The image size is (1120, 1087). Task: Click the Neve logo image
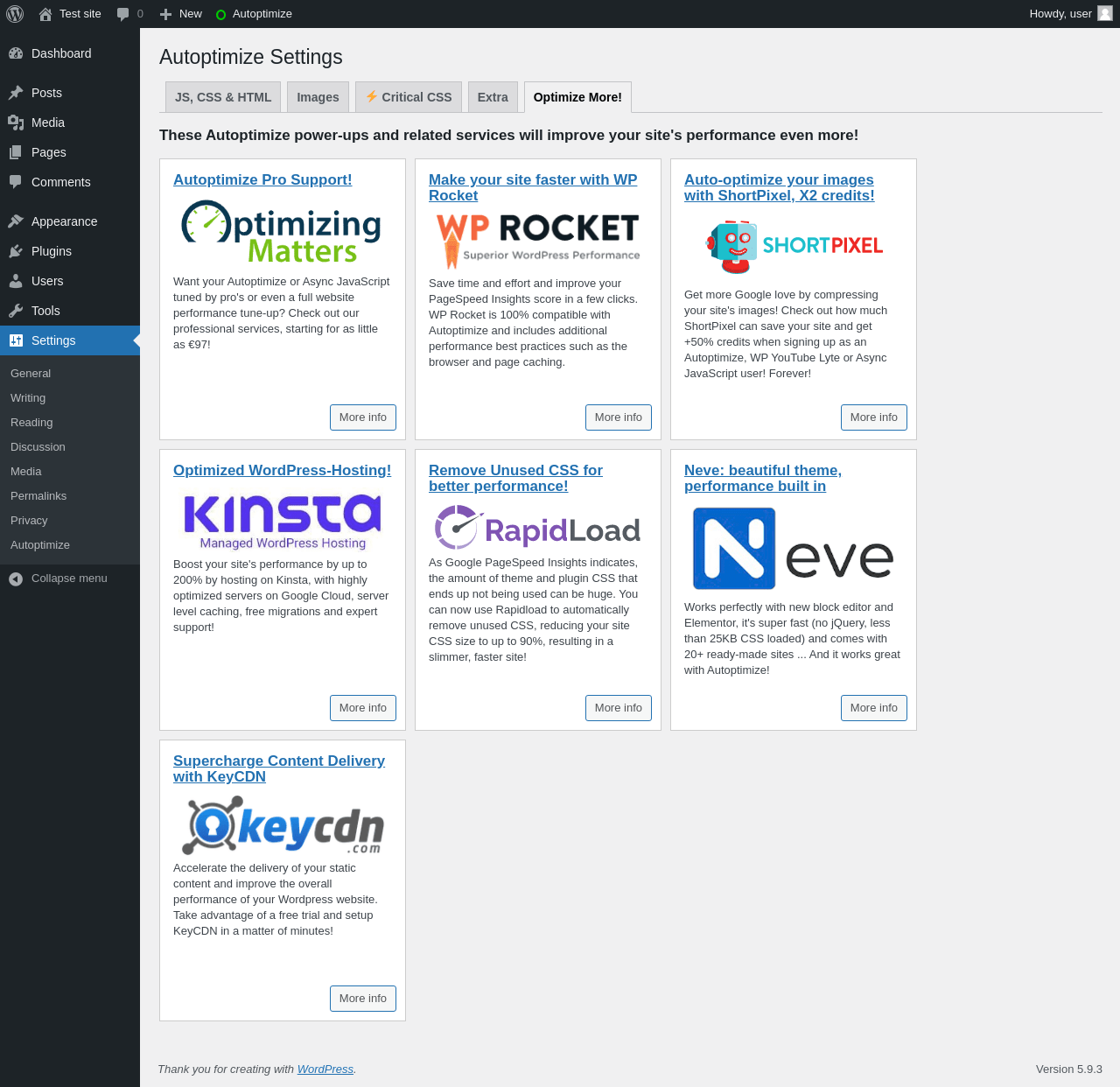click(793, 549)
